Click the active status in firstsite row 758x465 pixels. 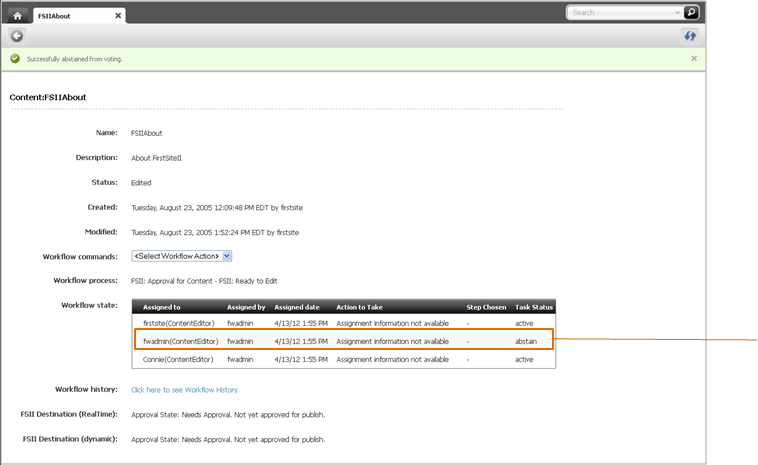pos(524,323)
